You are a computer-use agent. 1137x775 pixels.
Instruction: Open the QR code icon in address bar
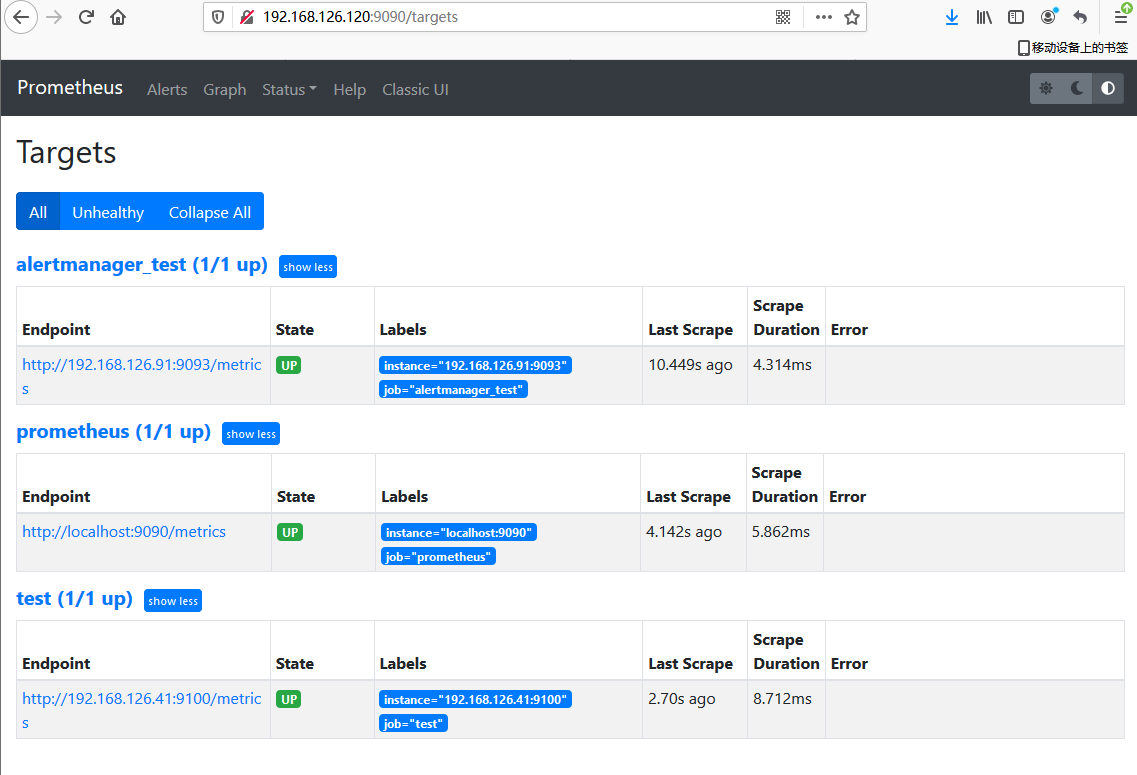coord(783,17)
